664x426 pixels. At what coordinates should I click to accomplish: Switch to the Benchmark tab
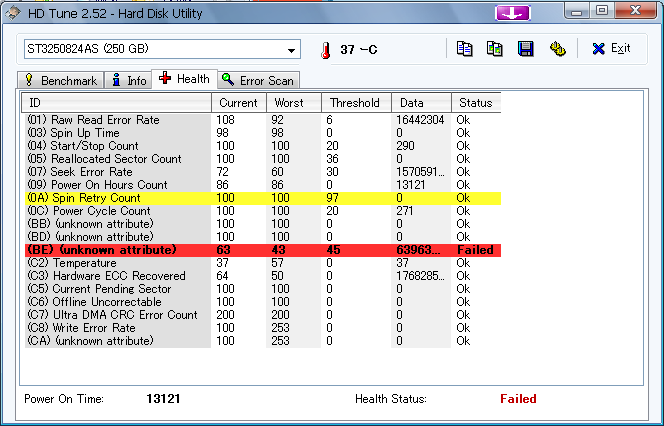[x=61, y=80]
